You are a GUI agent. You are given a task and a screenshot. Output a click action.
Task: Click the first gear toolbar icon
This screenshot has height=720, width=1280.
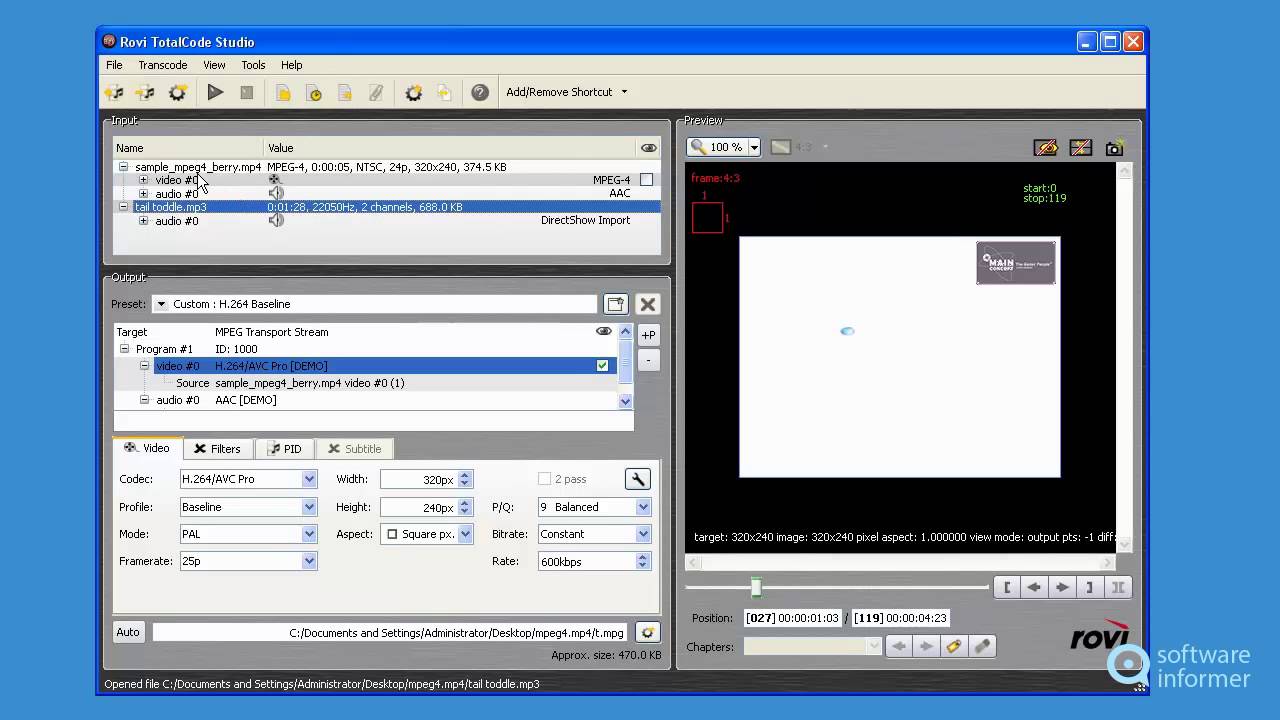point(178,93)
